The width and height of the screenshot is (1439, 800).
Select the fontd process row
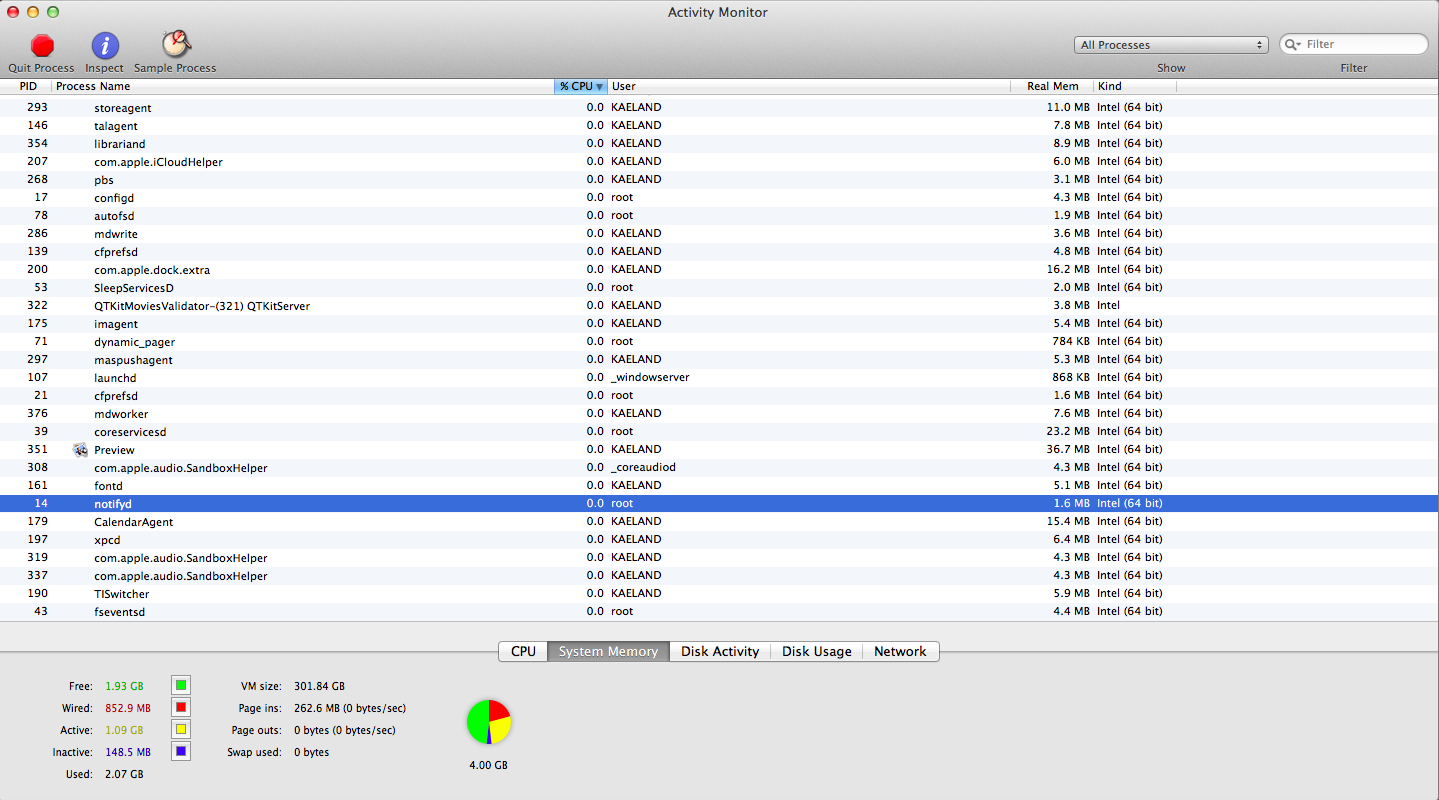click(719, 486)
